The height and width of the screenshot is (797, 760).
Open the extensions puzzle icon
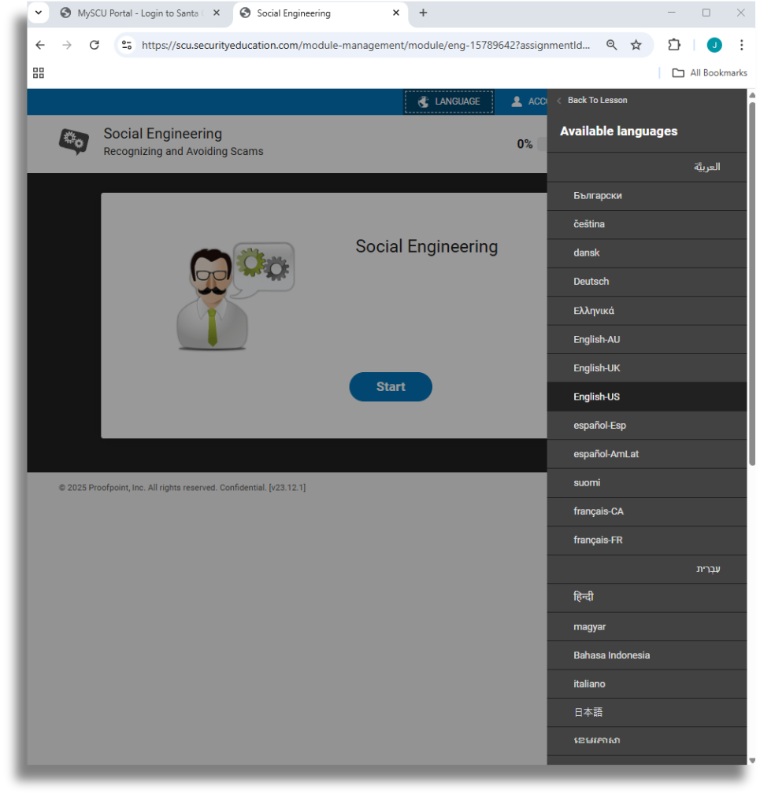pyautogui.click(x=674, y=45)
